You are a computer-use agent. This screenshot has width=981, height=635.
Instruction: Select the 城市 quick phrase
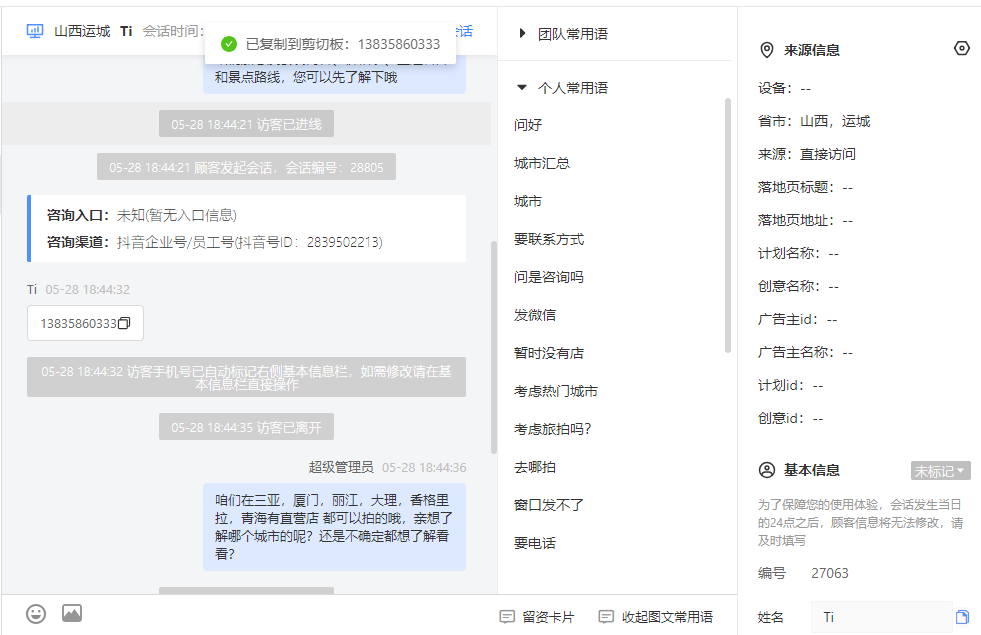click(x=528, y=201)
